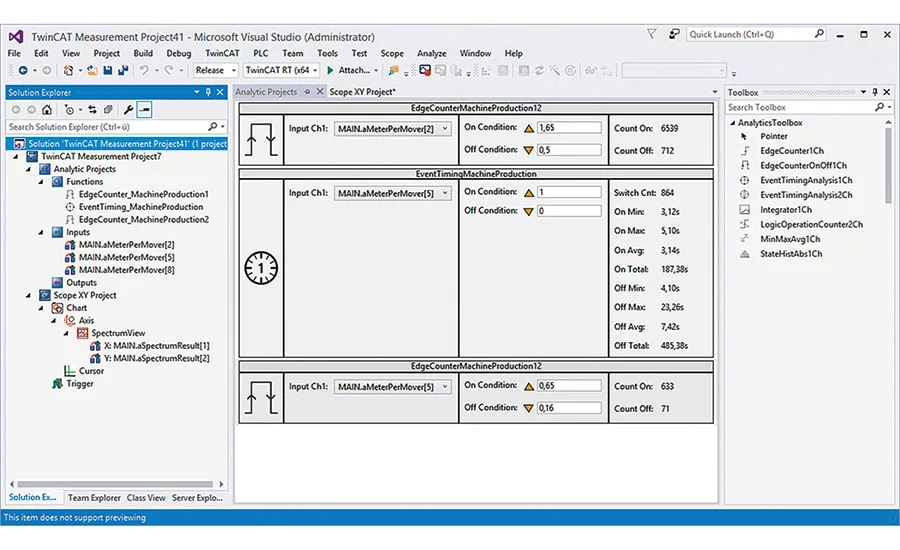Open the Release configuration dropdown
This screenshot has height=550, width=900.
[215, 70]
